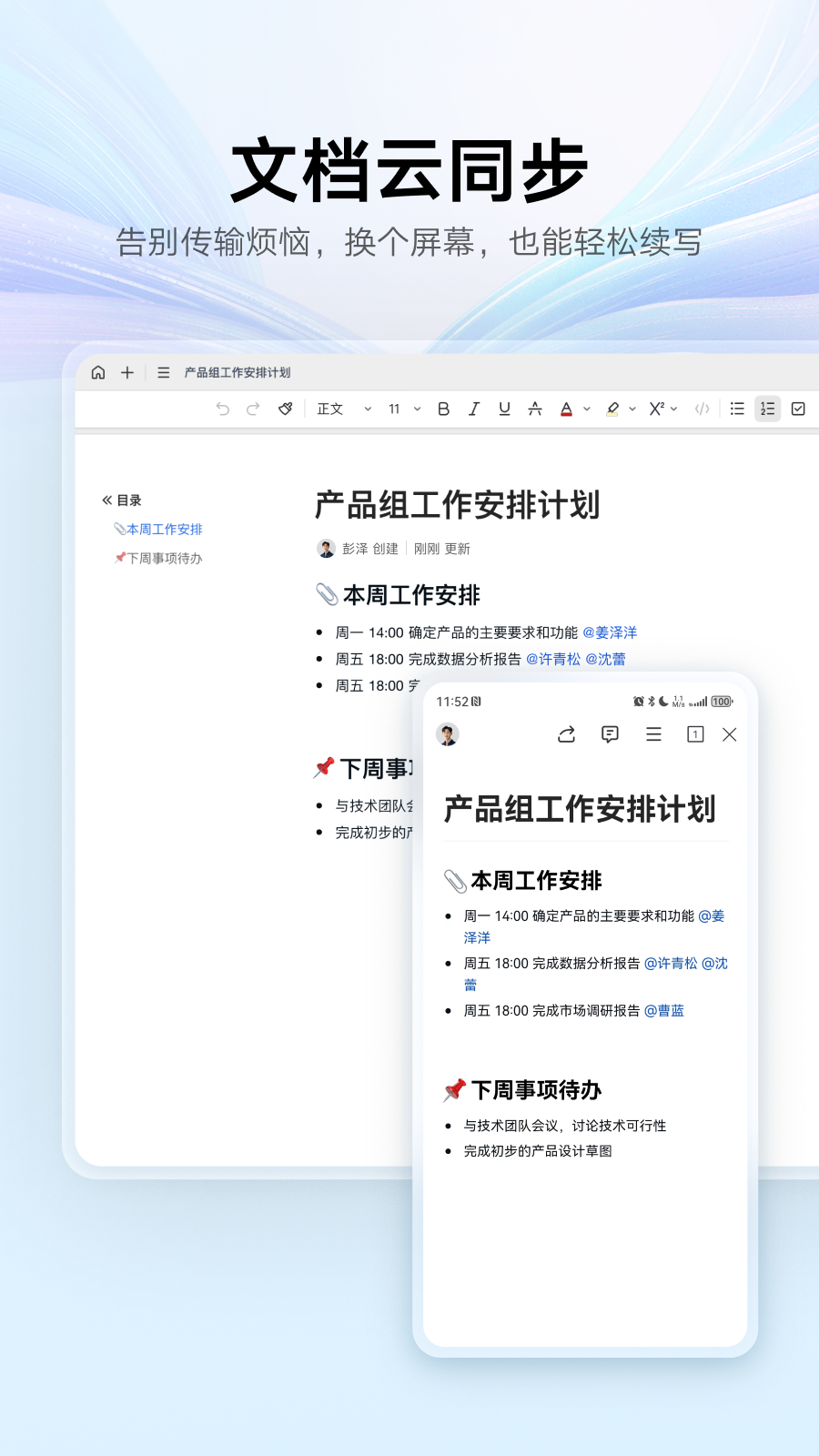Jump to 下周事项待办 in outline

(158, 559)
